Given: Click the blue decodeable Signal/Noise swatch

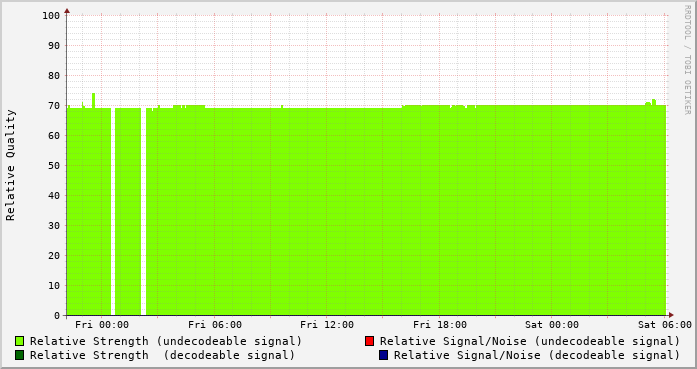Looking at the screenshot, I should coord(384,355).
